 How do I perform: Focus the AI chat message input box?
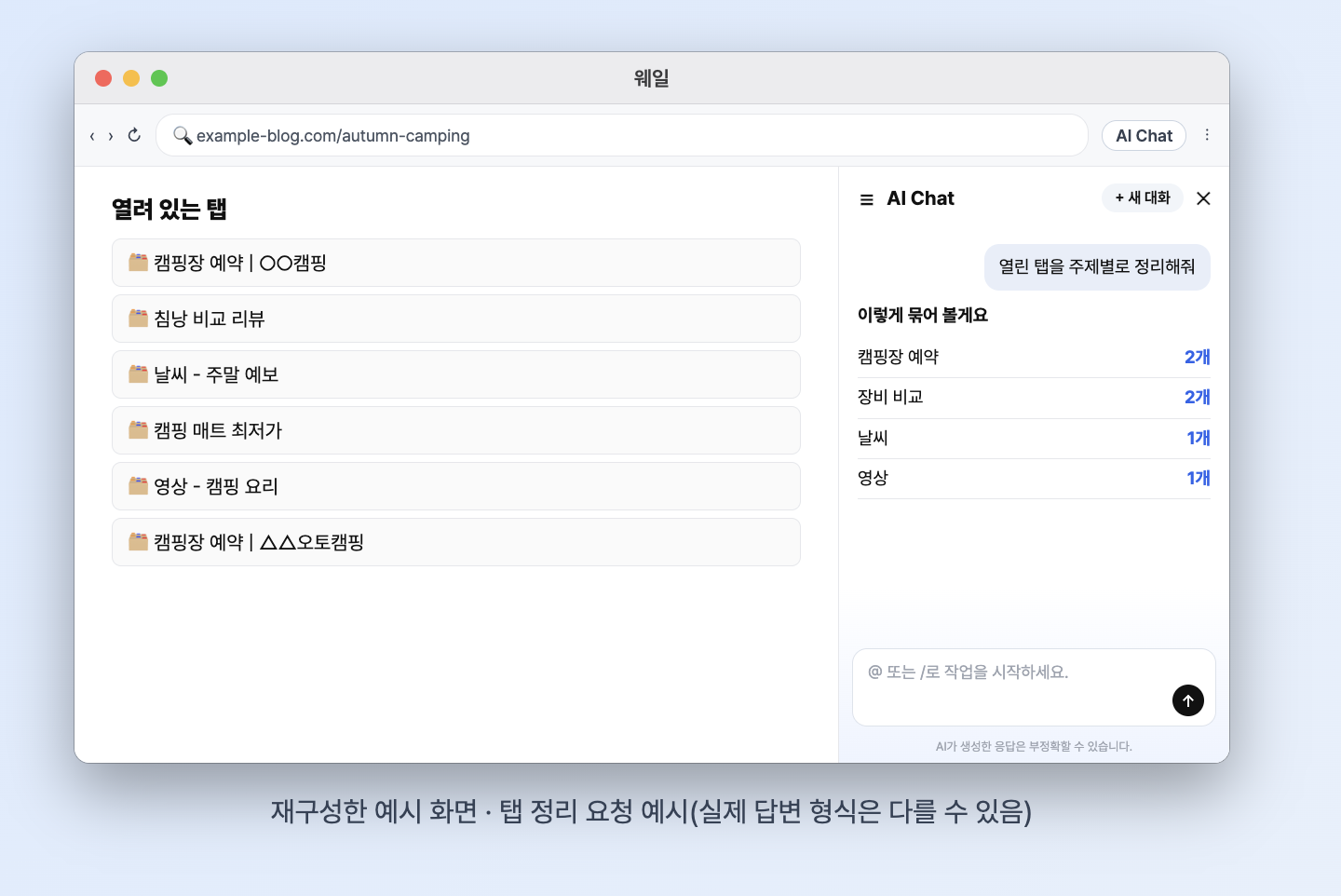(x=1034, y=687)
